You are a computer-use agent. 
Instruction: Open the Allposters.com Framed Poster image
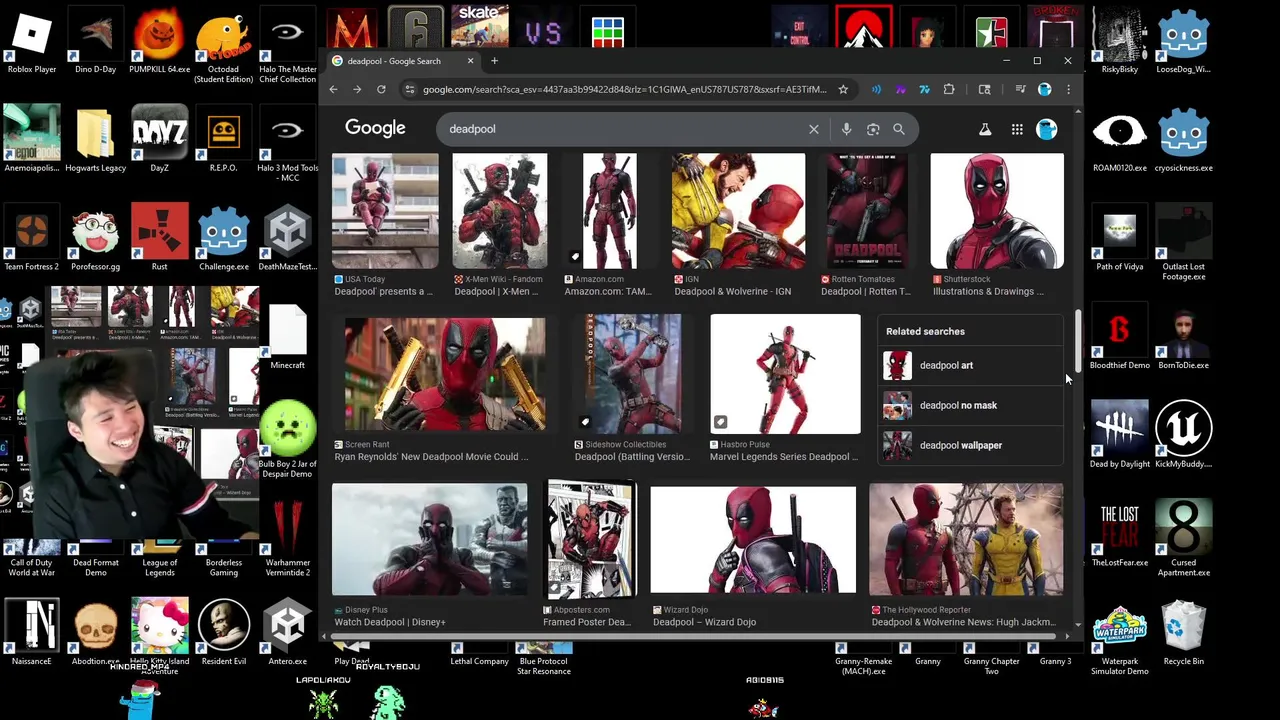point(590,539)
